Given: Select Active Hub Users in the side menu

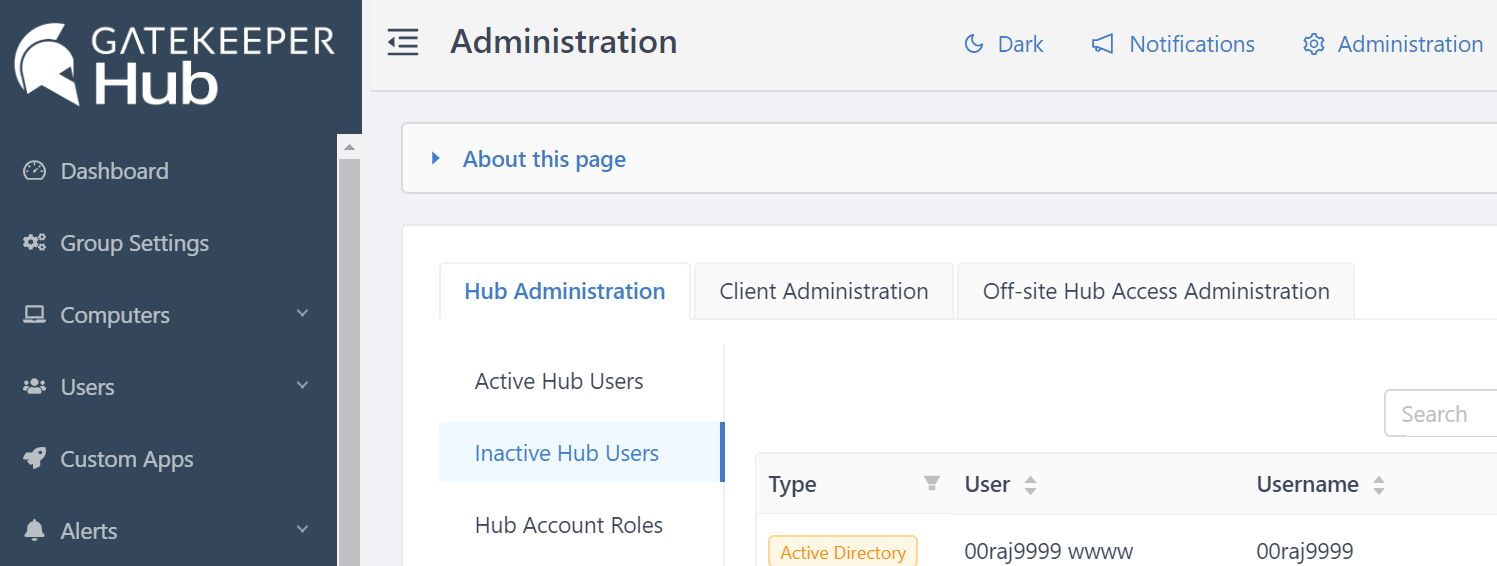Looking at the screenshot, I should 558,381.
